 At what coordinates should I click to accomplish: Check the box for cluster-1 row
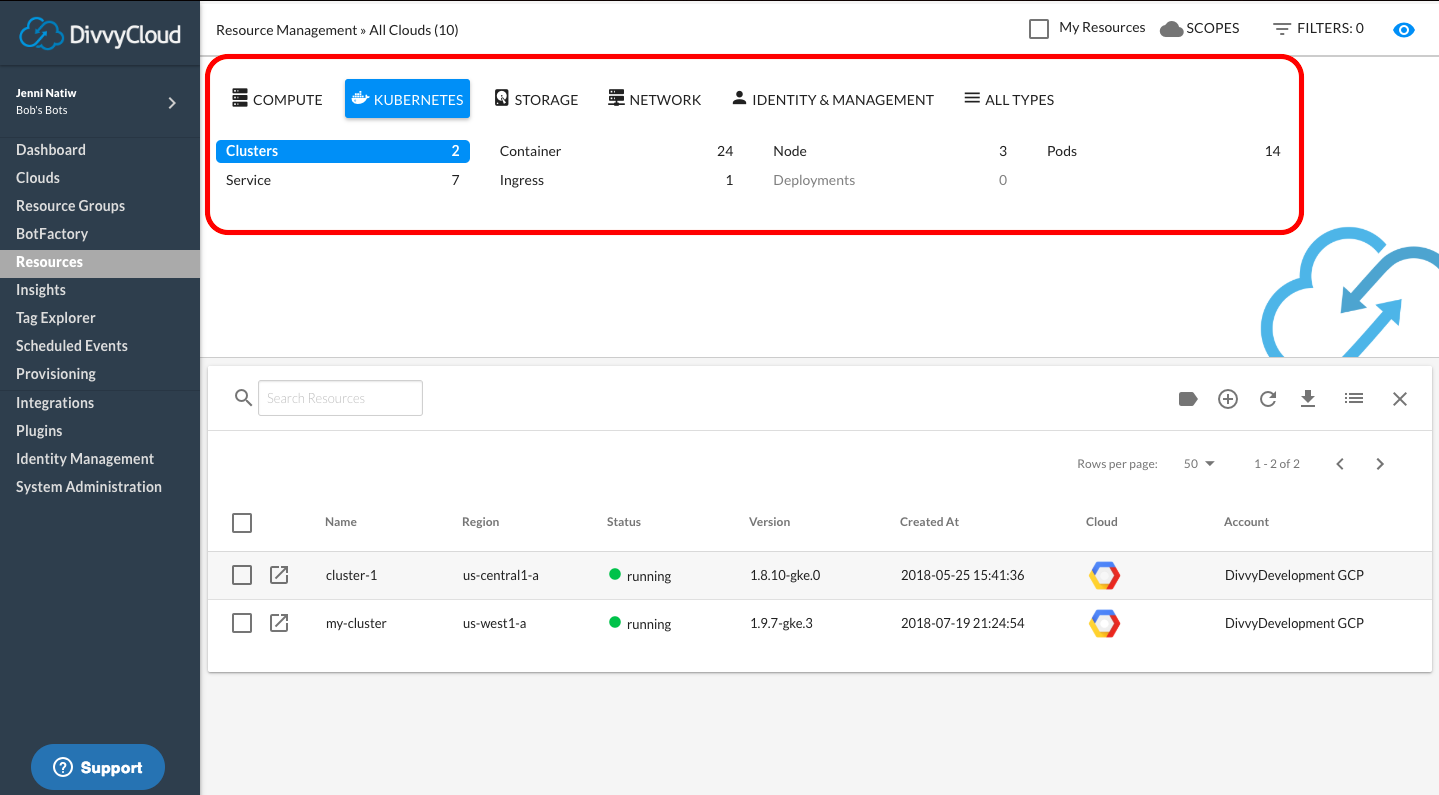pos(242,575)
